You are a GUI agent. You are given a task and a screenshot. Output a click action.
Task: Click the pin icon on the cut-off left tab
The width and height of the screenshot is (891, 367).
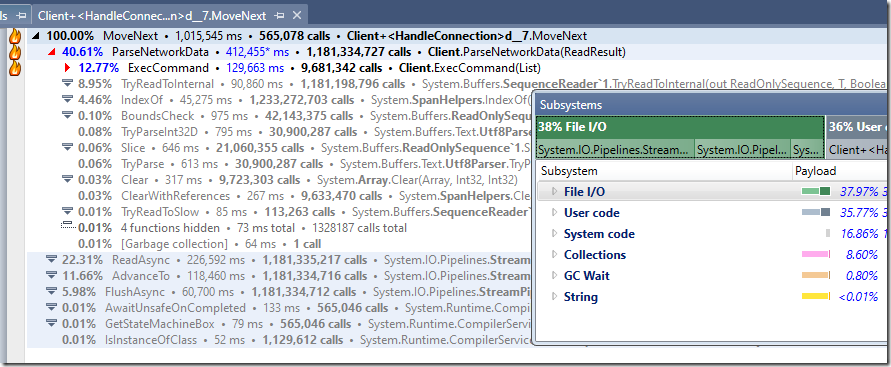point(21,15)
